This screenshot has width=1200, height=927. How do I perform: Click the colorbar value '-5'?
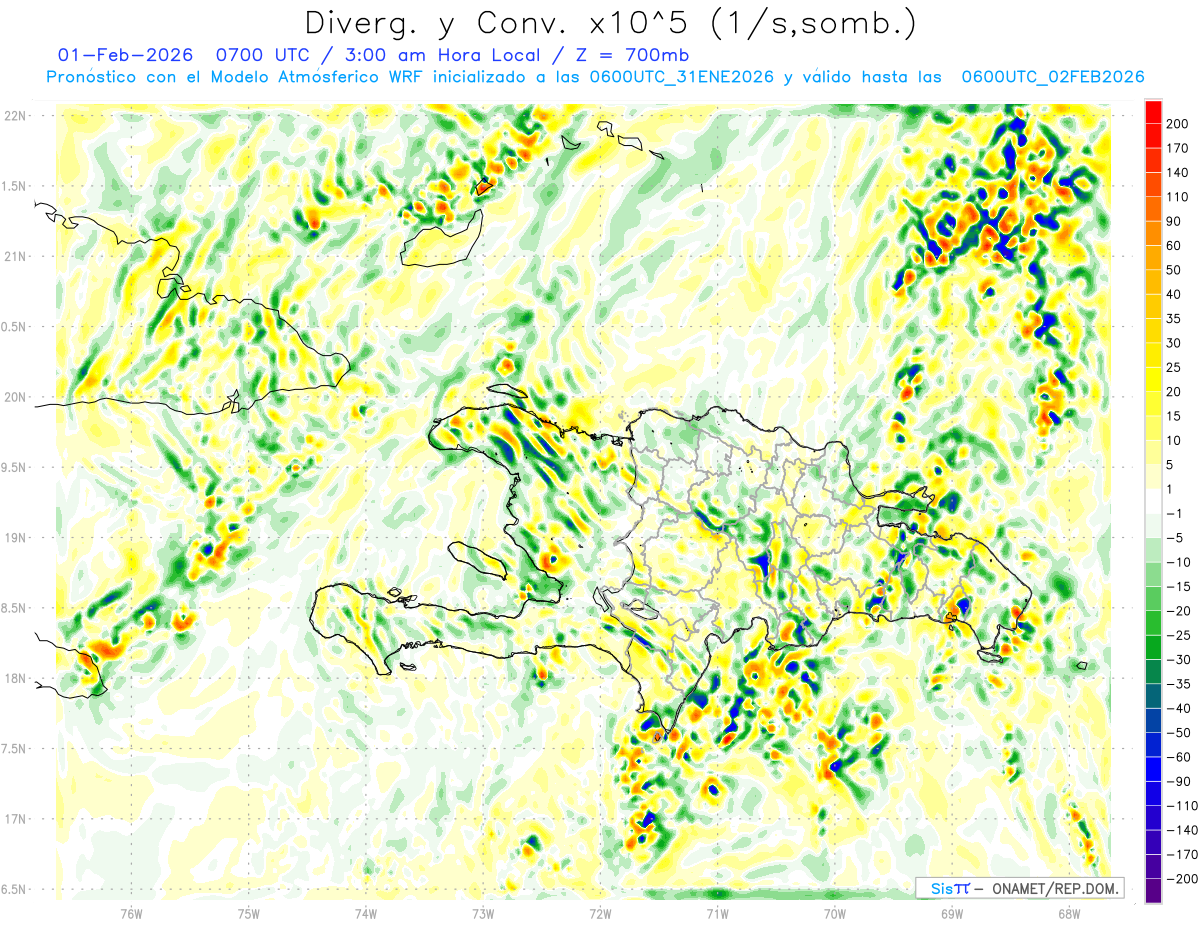pyautogui.click(x=1177, y=538)
